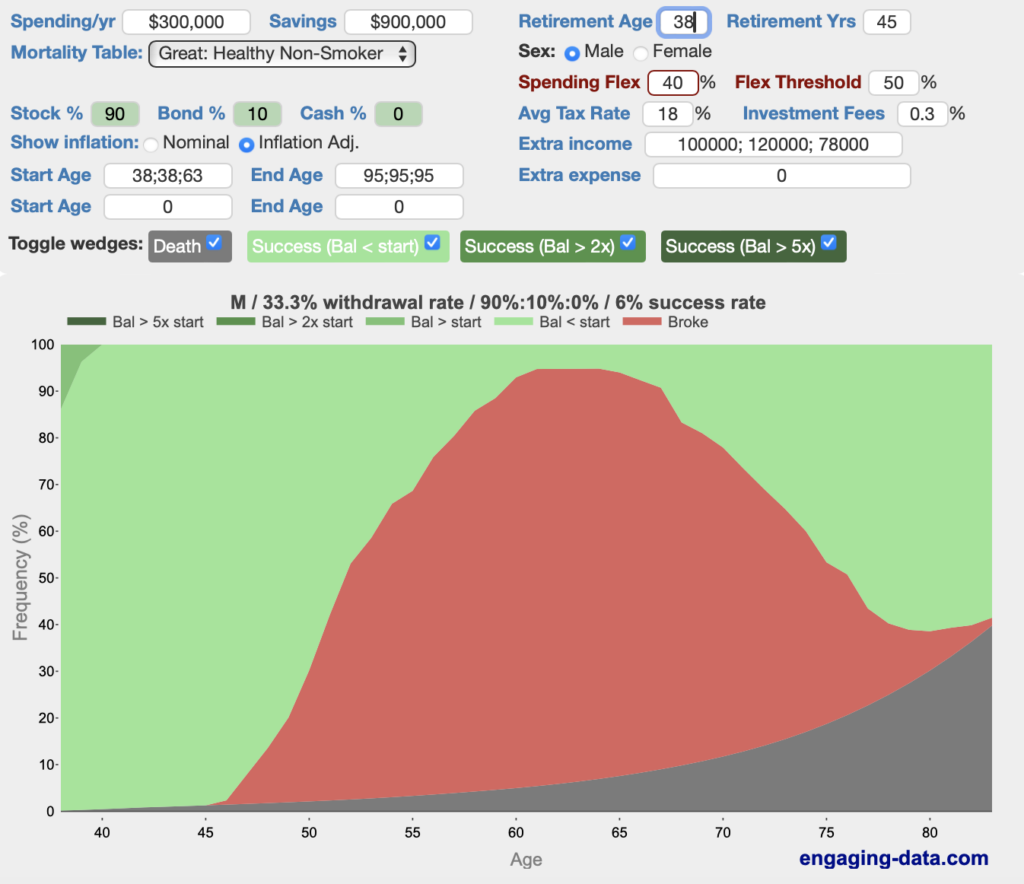Choose Nominal inflation display

click(151, 144)
